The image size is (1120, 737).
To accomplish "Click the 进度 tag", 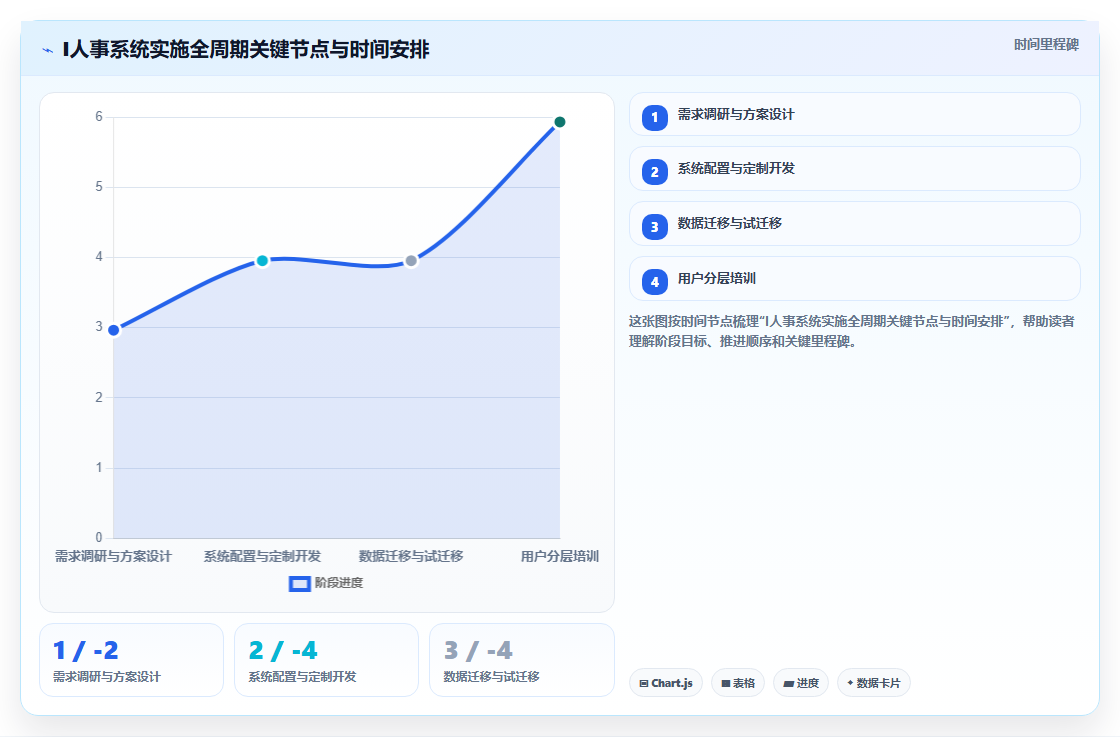I will pos(801,683).
